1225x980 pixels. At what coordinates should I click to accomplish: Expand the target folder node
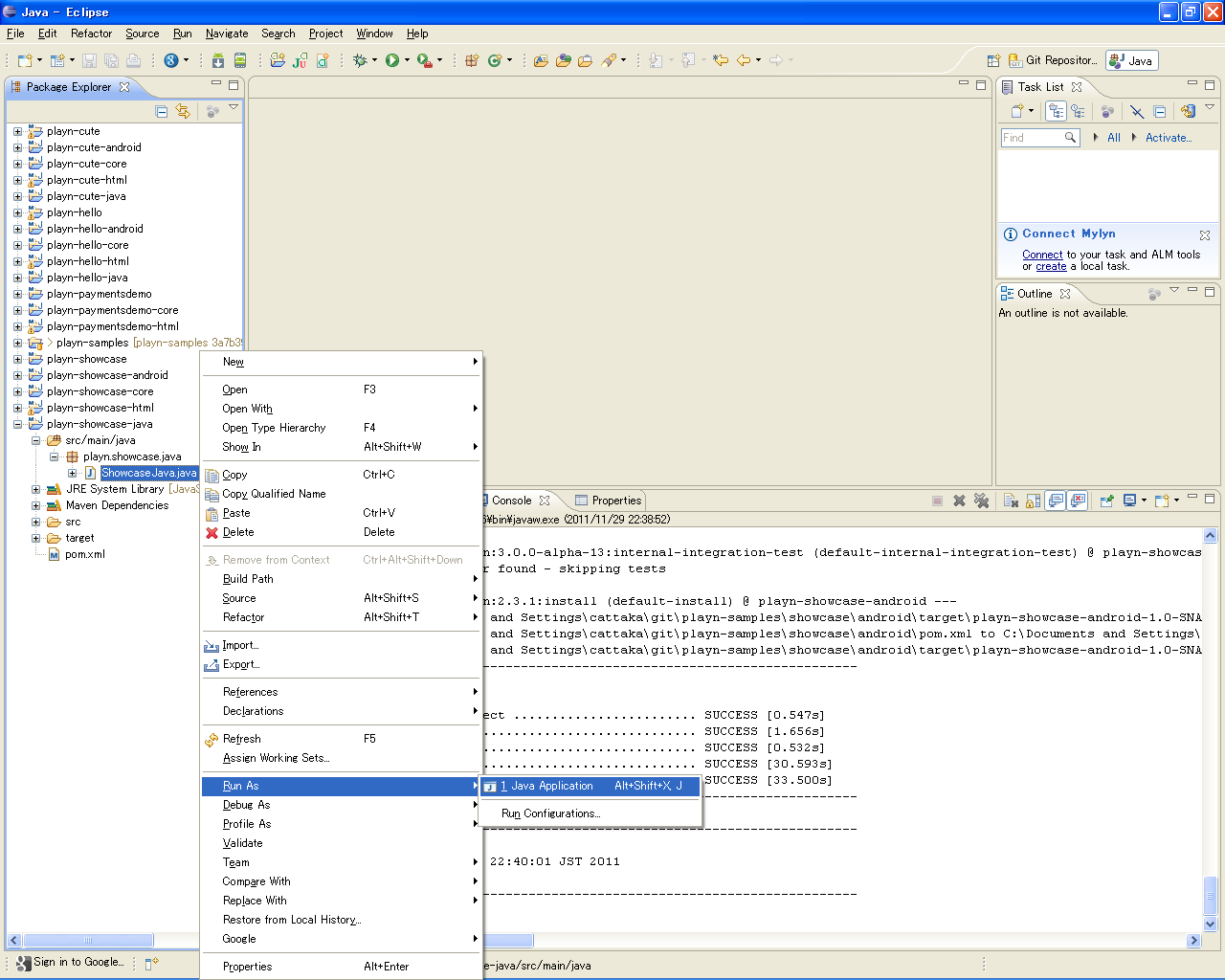[35, 539]
